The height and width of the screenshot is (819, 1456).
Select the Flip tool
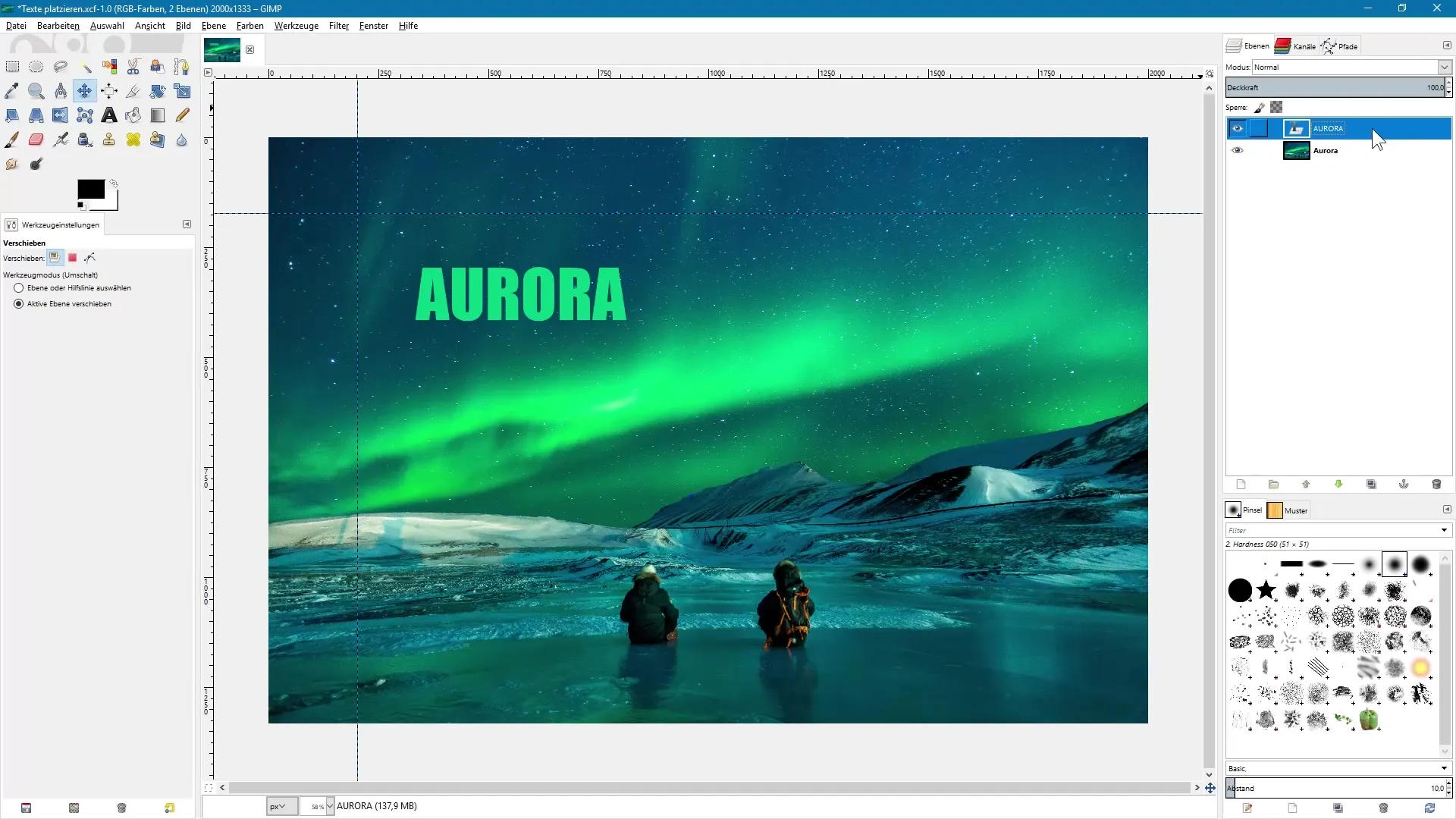61,115
